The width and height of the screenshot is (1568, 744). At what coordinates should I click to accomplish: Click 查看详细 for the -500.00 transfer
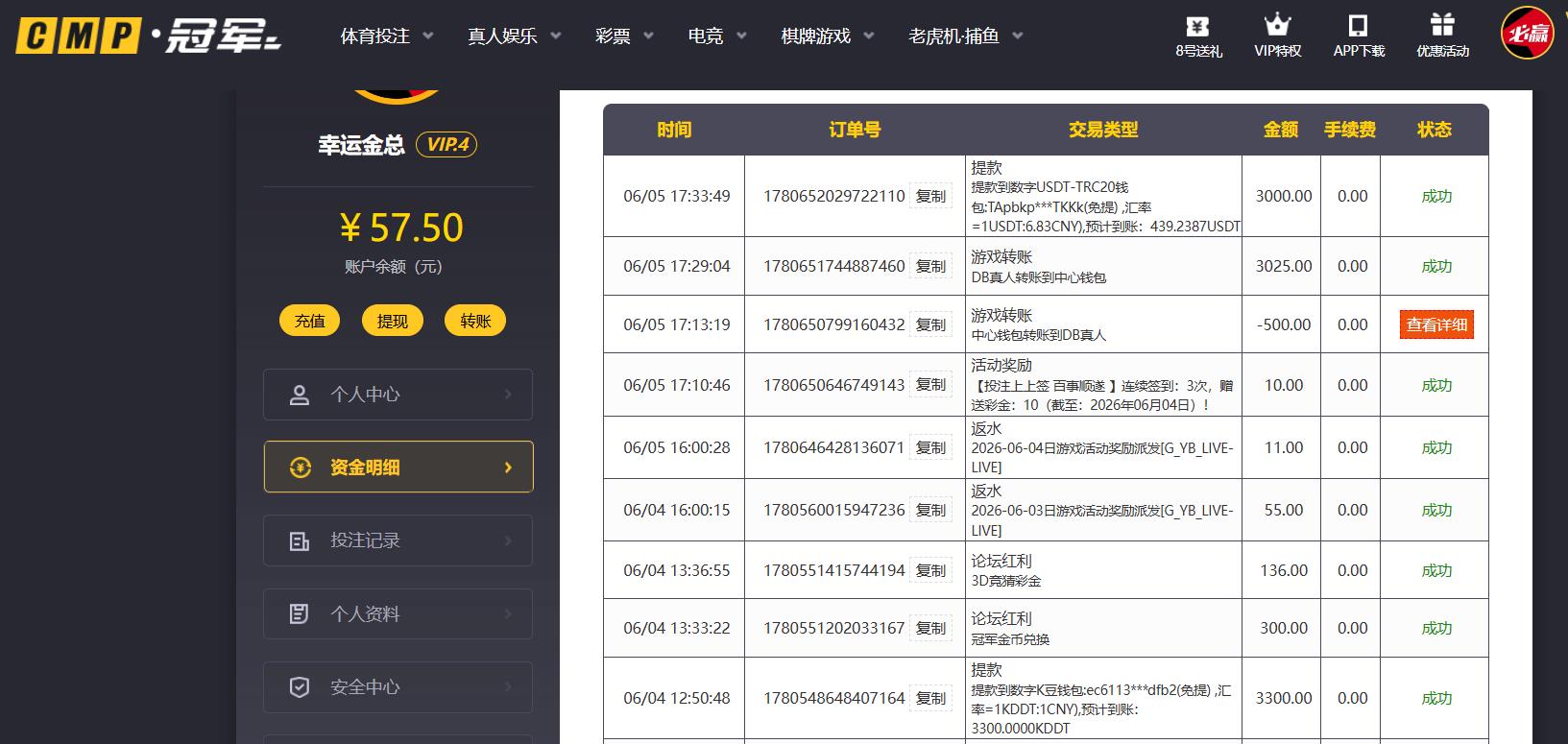point(1436,324)
